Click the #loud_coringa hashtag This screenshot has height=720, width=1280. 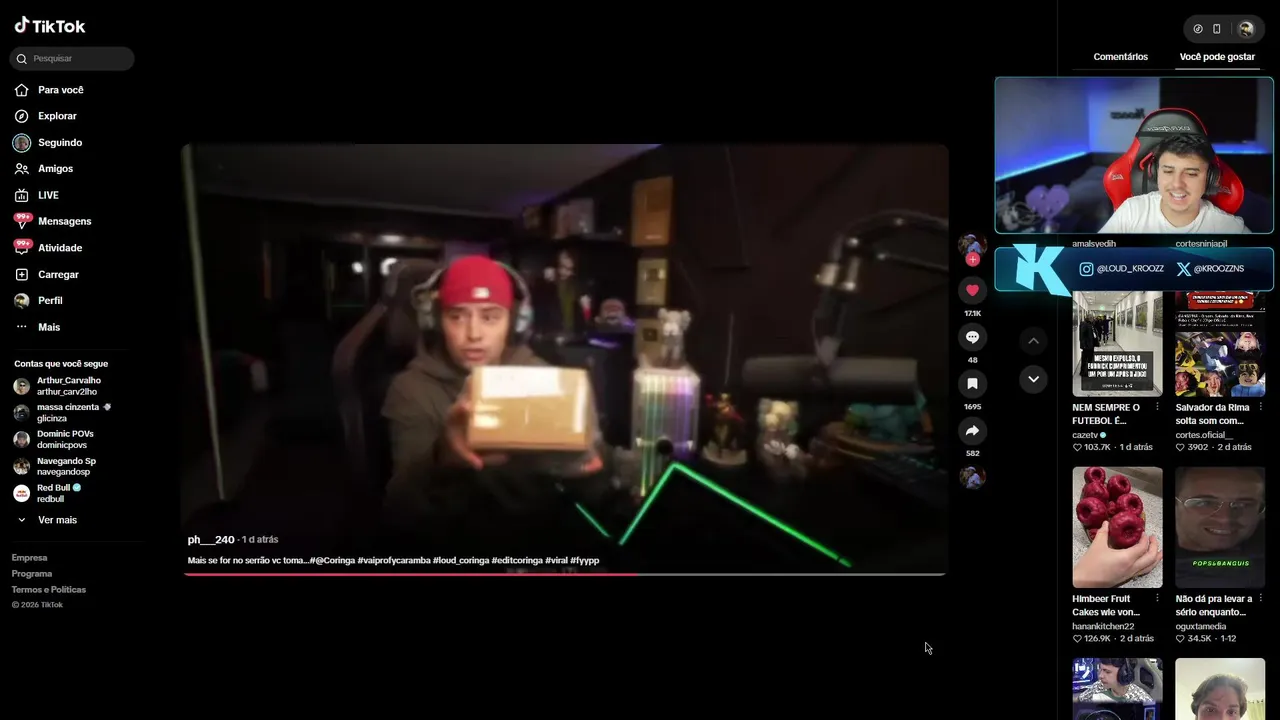coord(461,560)
